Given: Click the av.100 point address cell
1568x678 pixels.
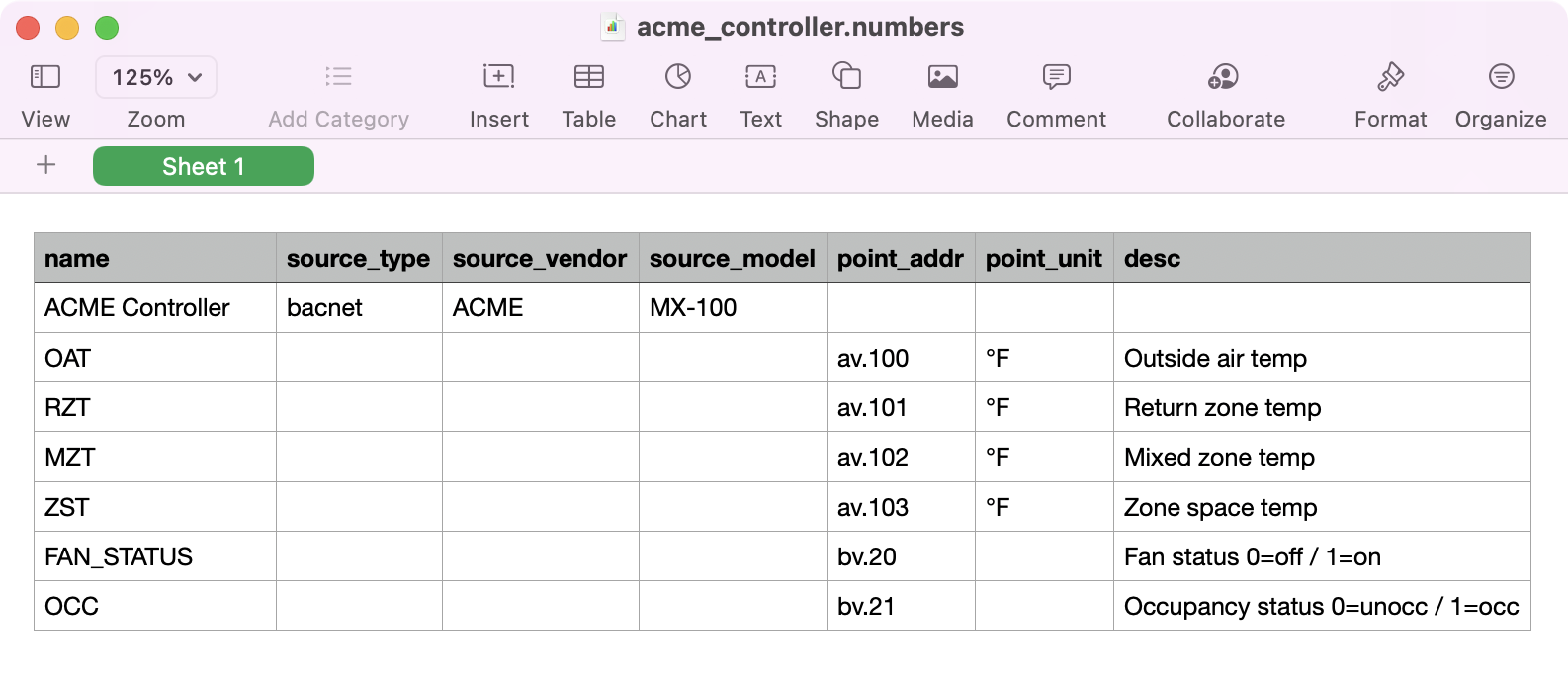Looking at the screenshot, I should click(x=901, y=358).
